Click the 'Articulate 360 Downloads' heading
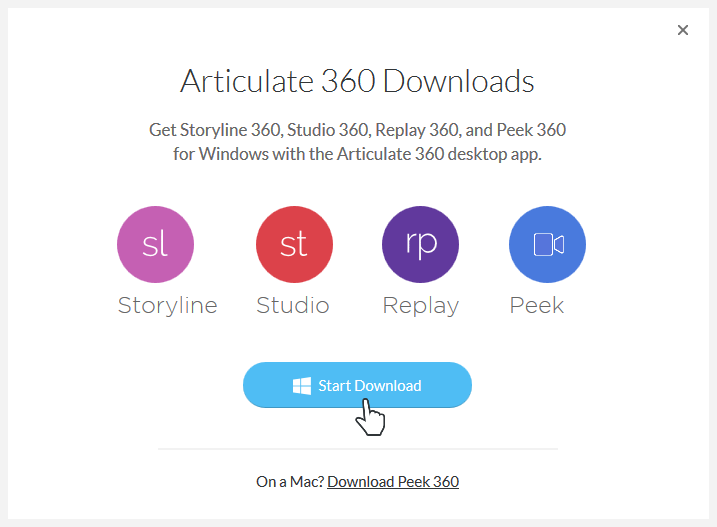717x527 pixels. tap(357, 81)
